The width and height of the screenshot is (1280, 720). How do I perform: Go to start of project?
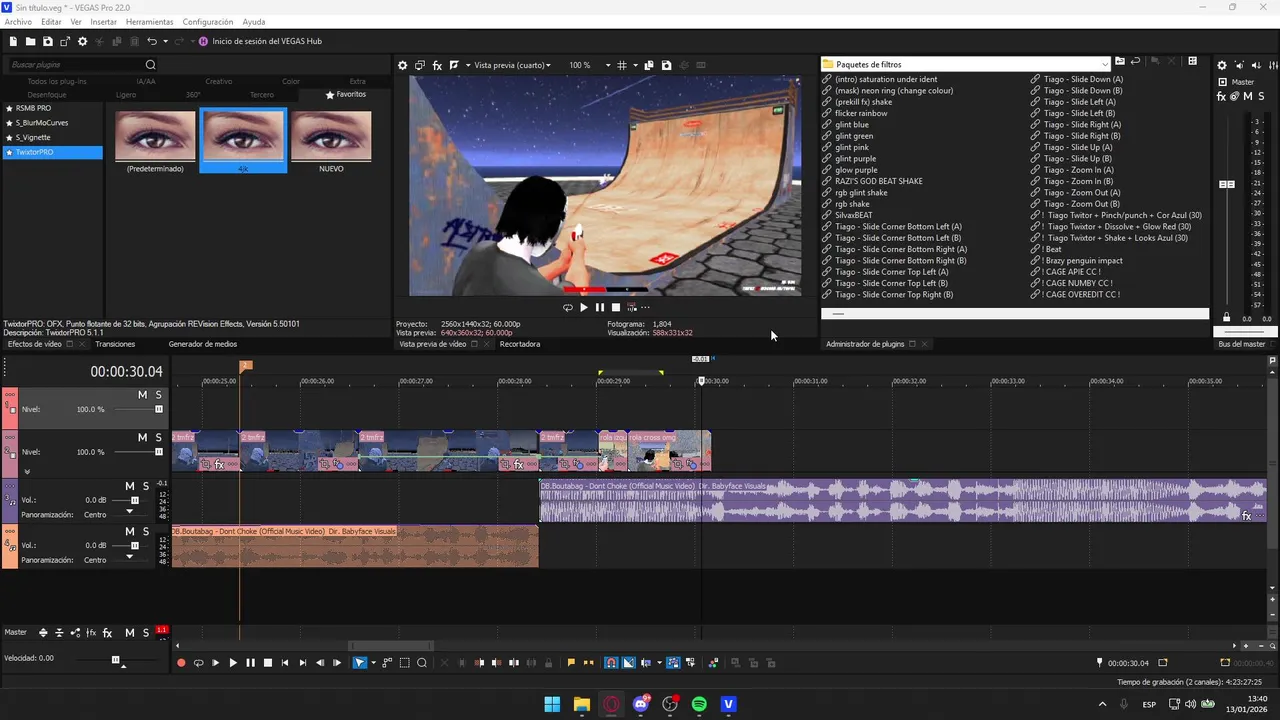pyautogui.click(x=285, y=662)
